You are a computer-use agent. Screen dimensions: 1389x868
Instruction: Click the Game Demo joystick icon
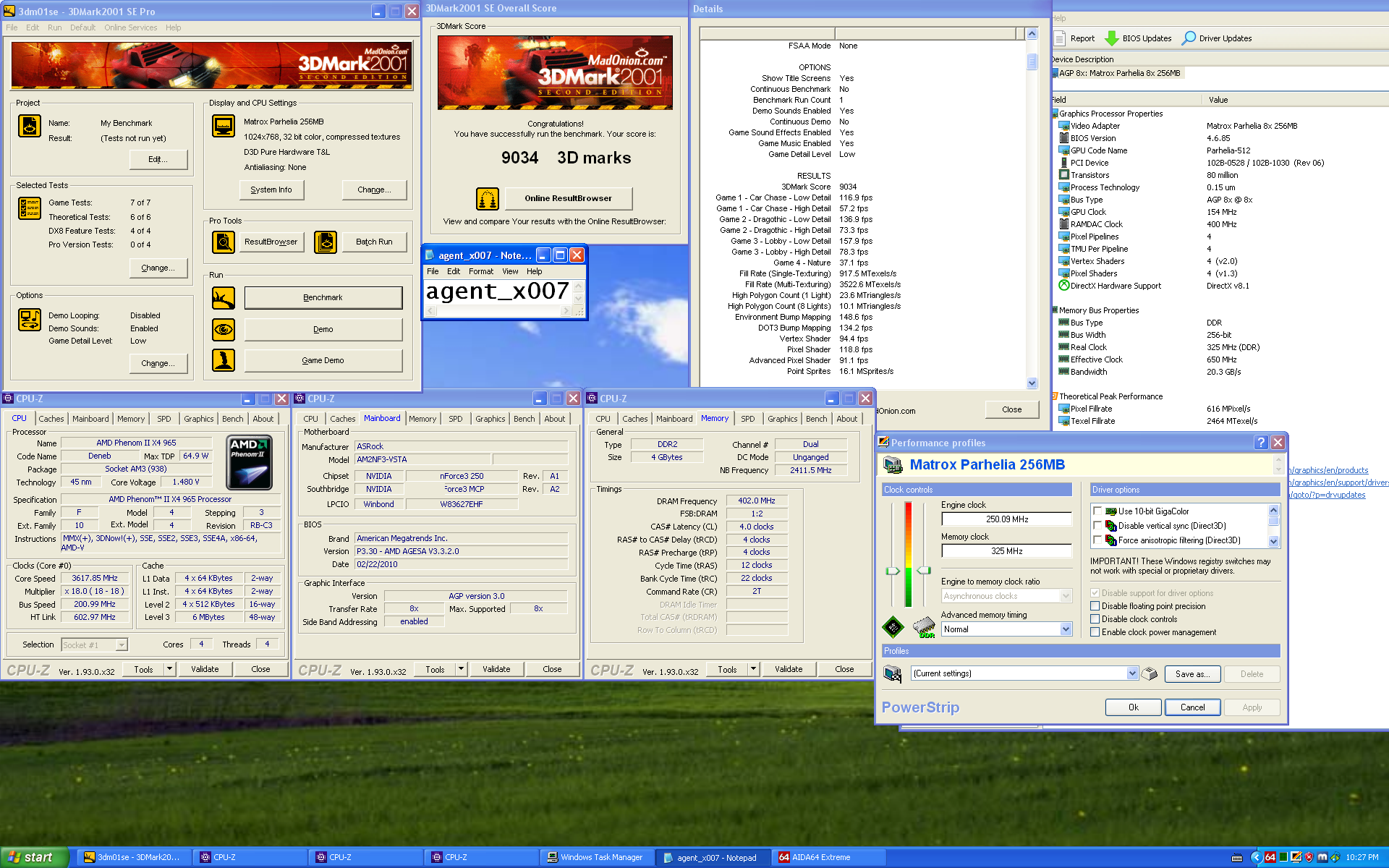[x=224, y=360]
